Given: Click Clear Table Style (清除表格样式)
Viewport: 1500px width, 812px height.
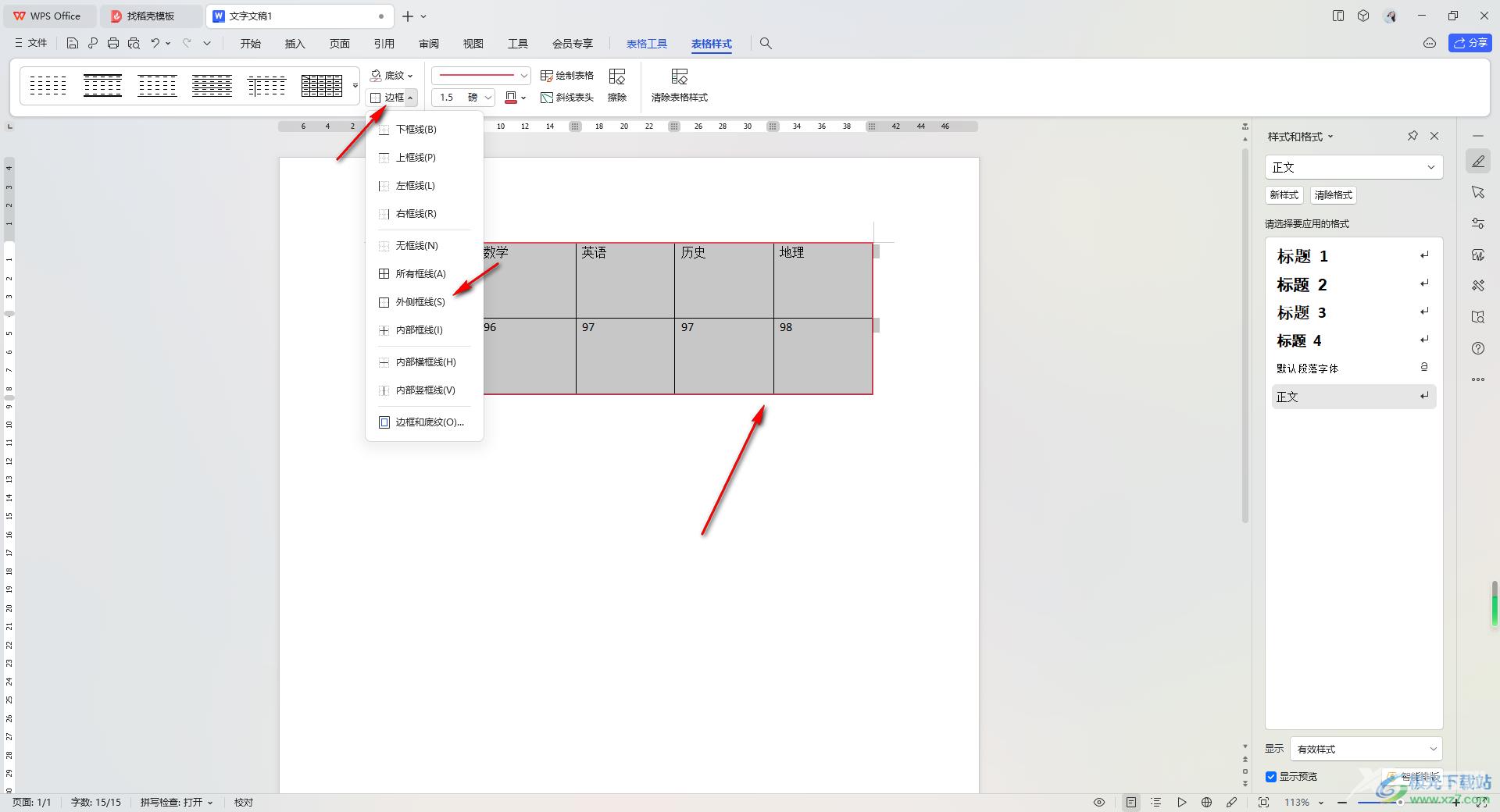Looking at the screenshot, I should click(680, 85).
